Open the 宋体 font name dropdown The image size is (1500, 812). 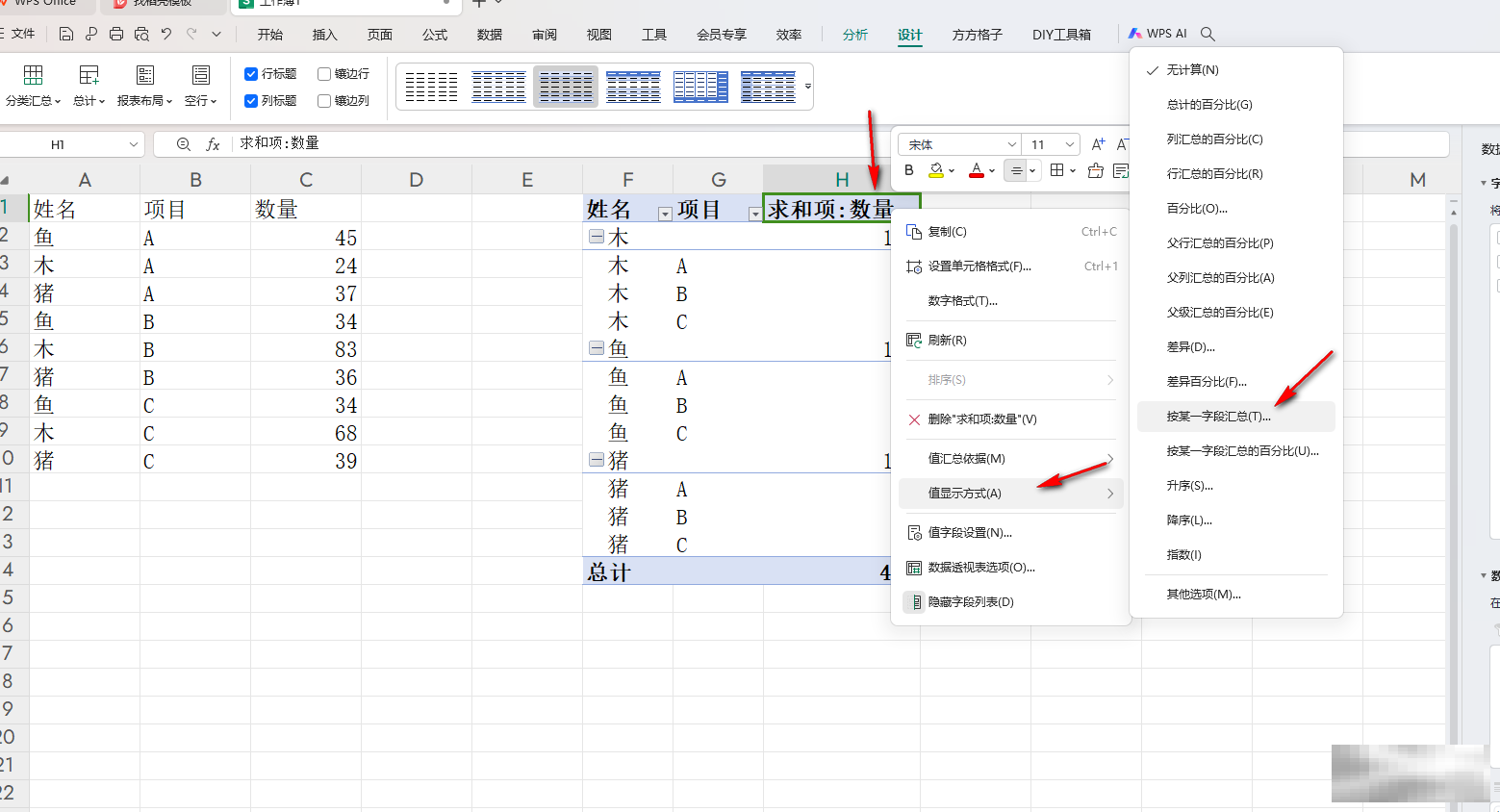pyautogui.click(x=1011, y=144)
